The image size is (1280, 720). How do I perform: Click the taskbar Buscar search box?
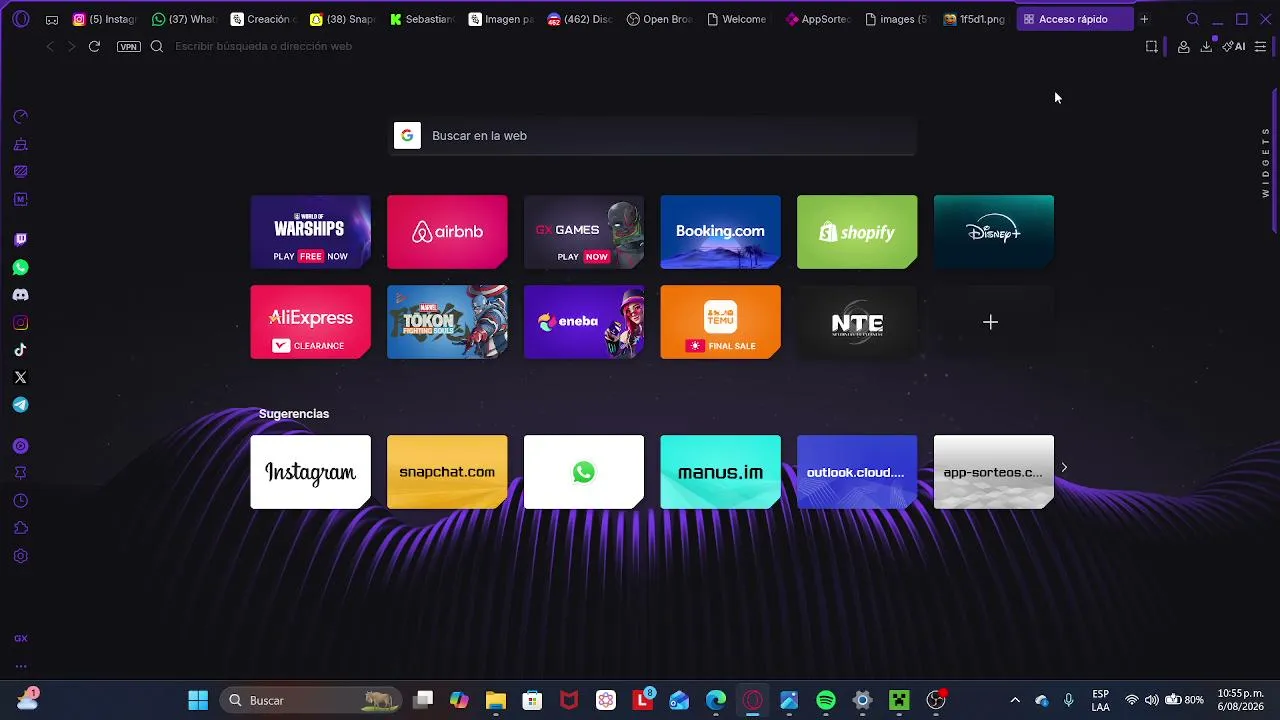310,700
